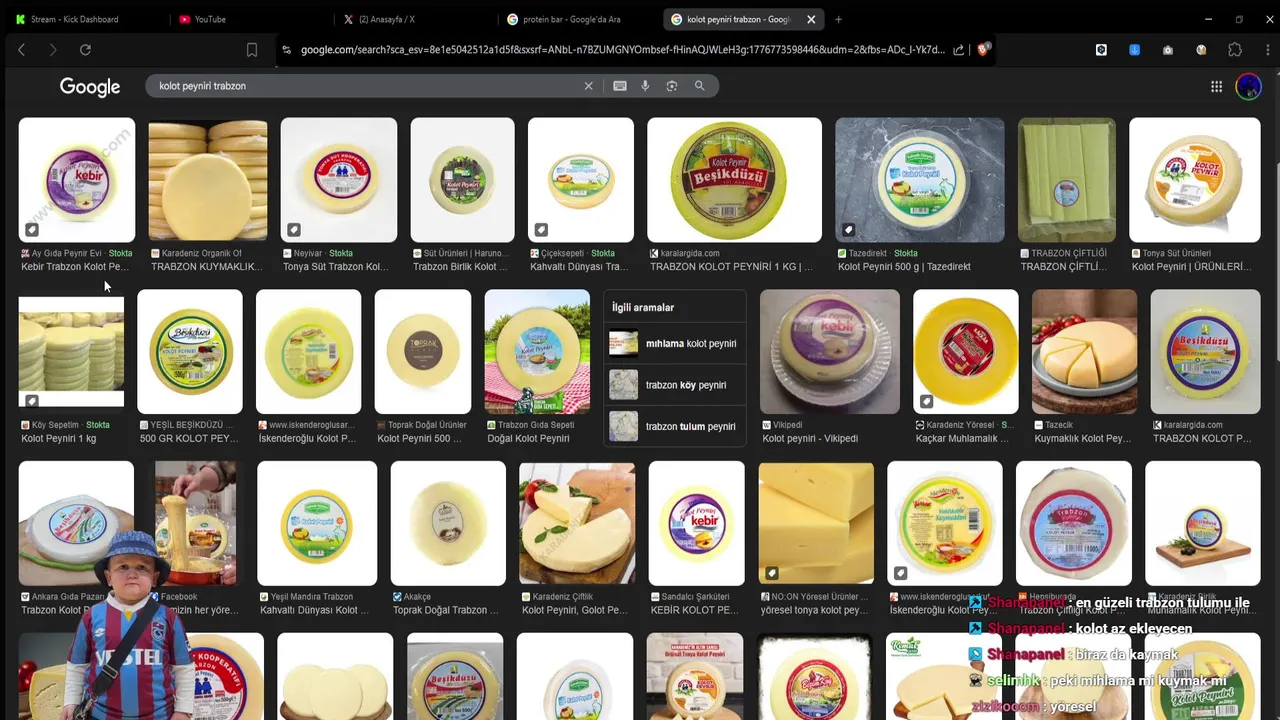Open Tonya Süt Ürünleri Kolot Peyniri image
The image size is (1280, 720).
tap(1195, 180)
